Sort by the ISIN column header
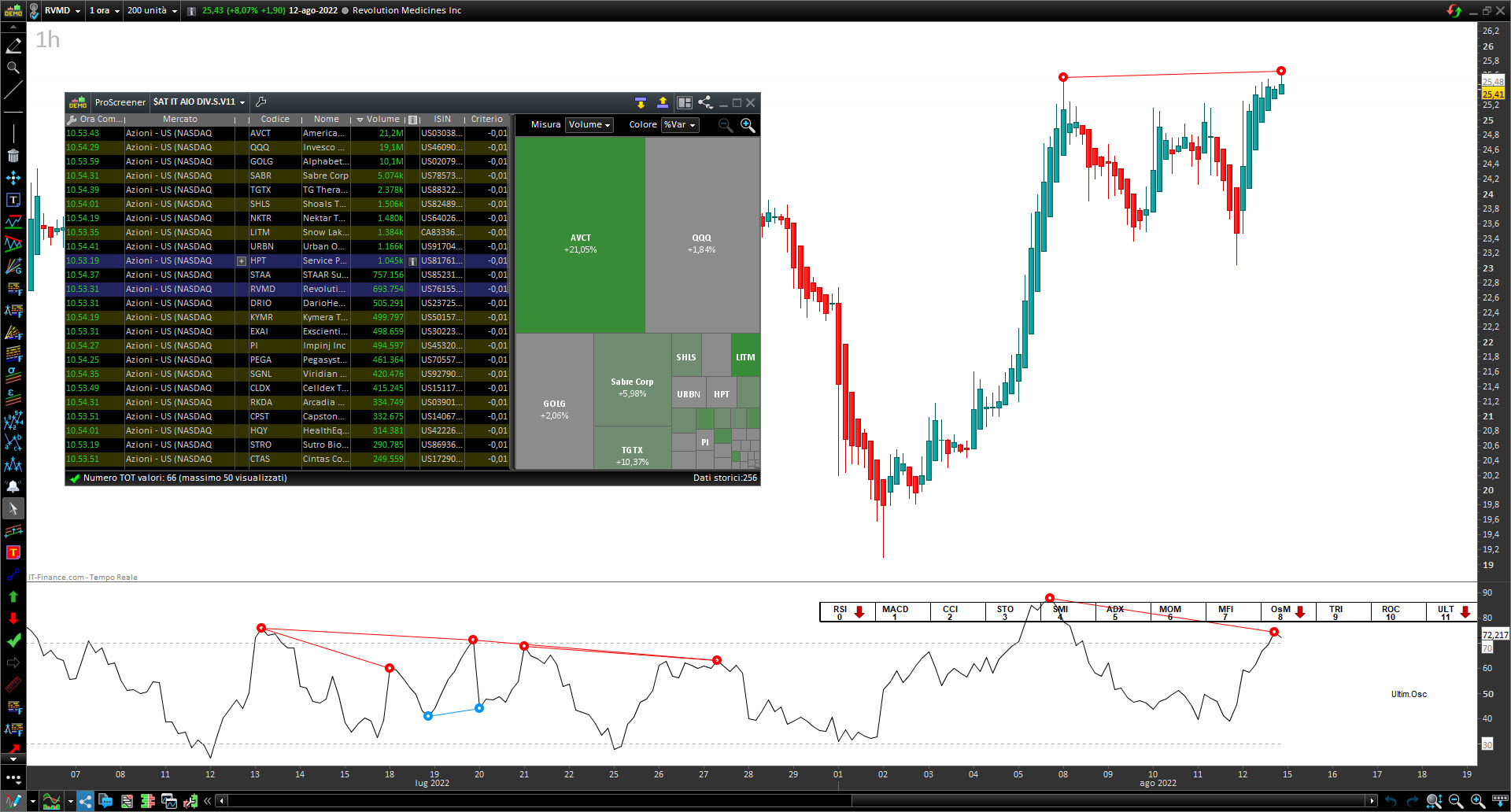The height and width of the screenshot is (812, 1511). point(442,120)
